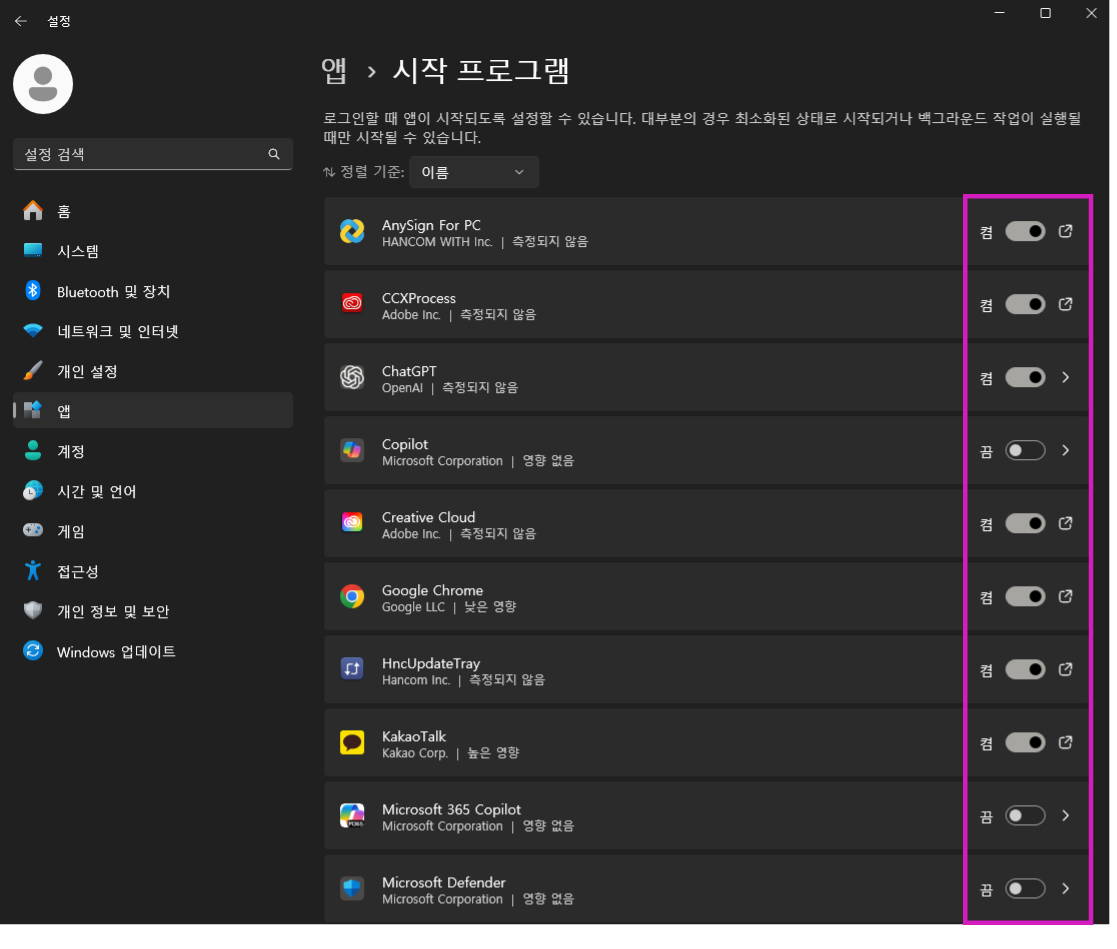Open 게임 settings category

pos(153,531)
